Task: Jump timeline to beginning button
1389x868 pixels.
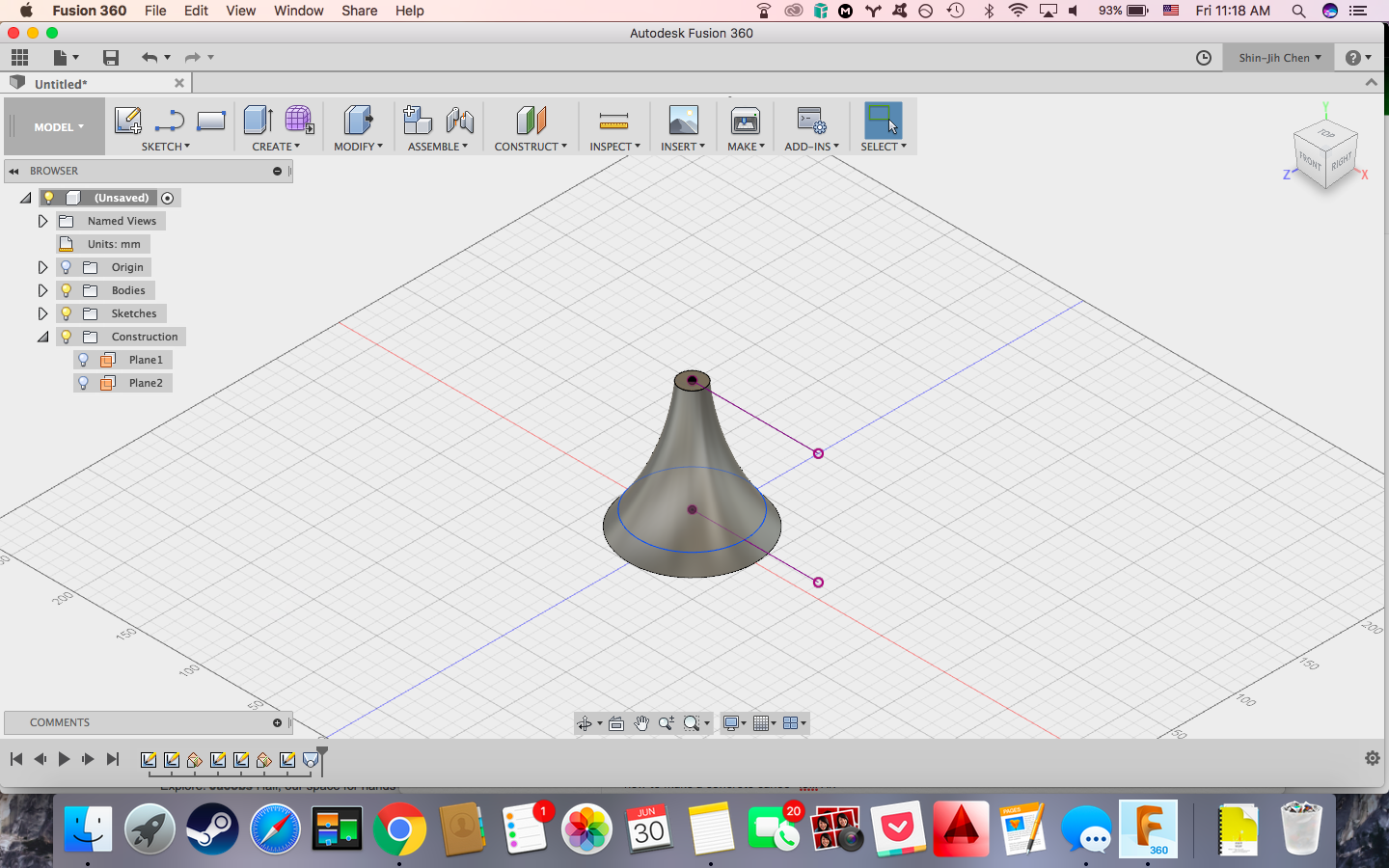Action: coord(16,759)
